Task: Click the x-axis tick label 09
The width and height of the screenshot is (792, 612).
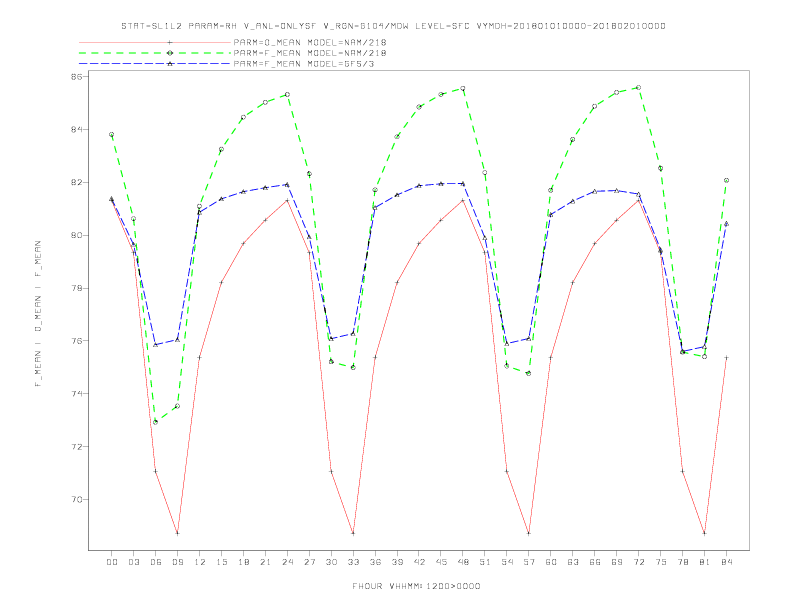Action: click(177, 562)
